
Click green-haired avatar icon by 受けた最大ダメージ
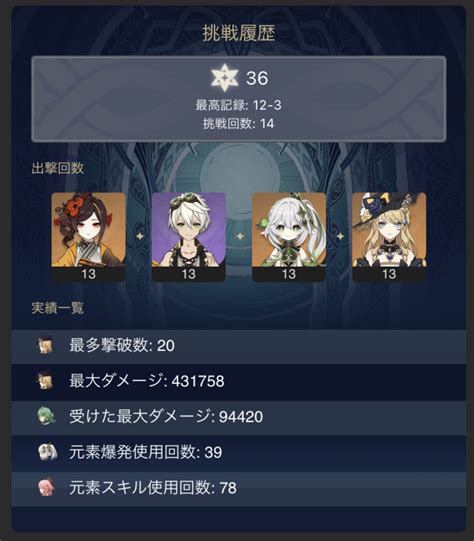click(46, 416)
